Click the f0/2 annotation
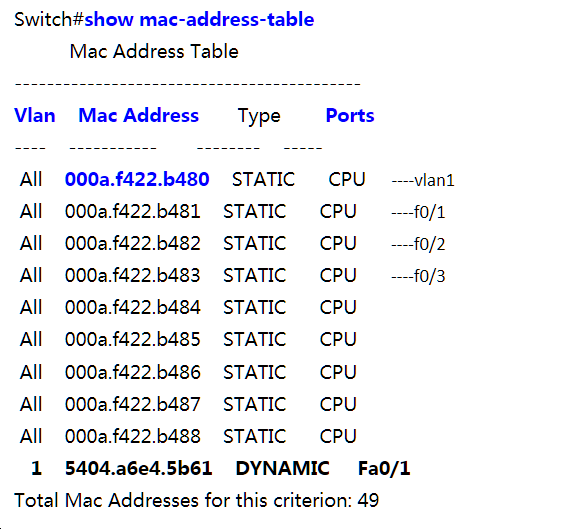 (x=418, y=244)
